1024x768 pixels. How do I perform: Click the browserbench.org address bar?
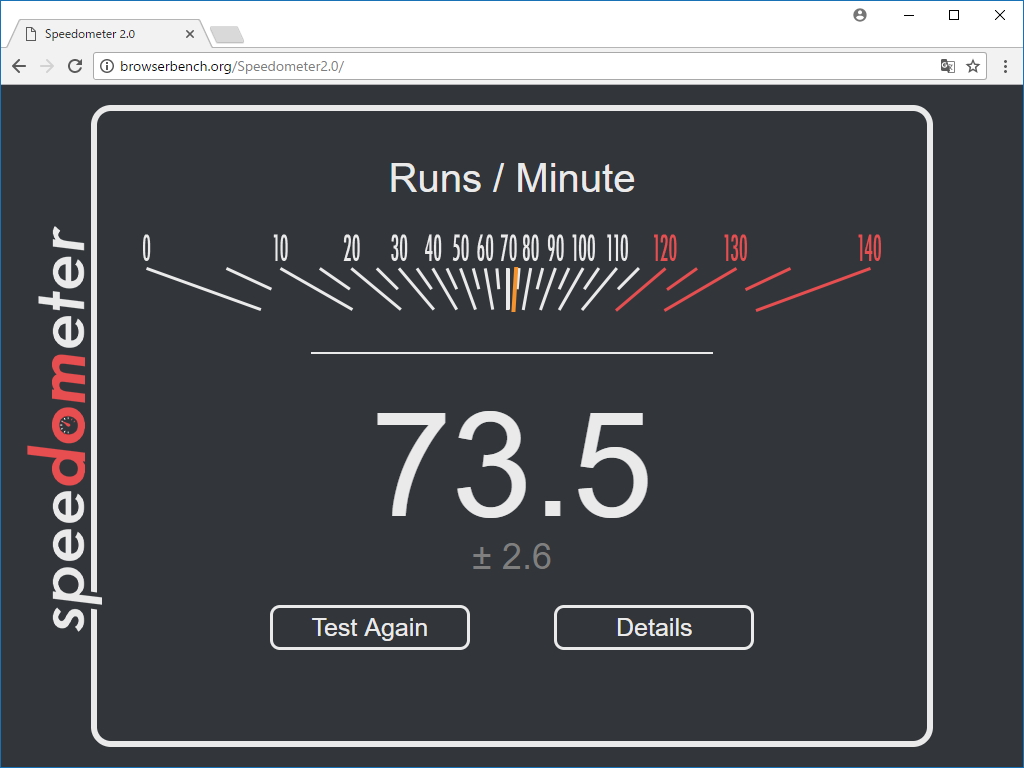[x=400, y=66]
